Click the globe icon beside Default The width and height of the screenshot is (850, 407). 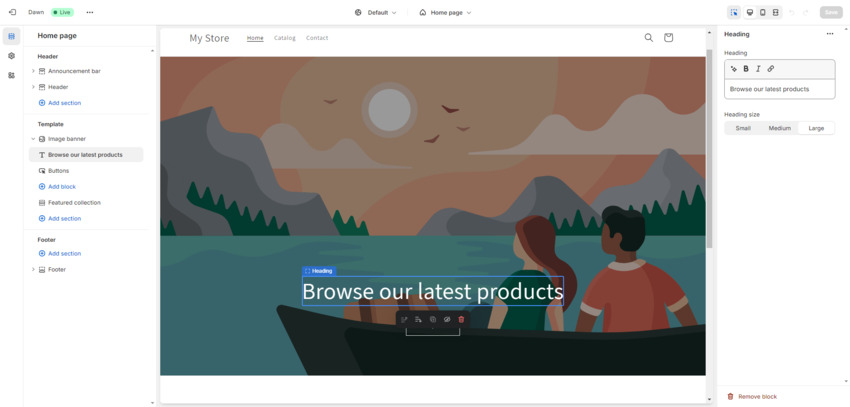pos(358,12)
